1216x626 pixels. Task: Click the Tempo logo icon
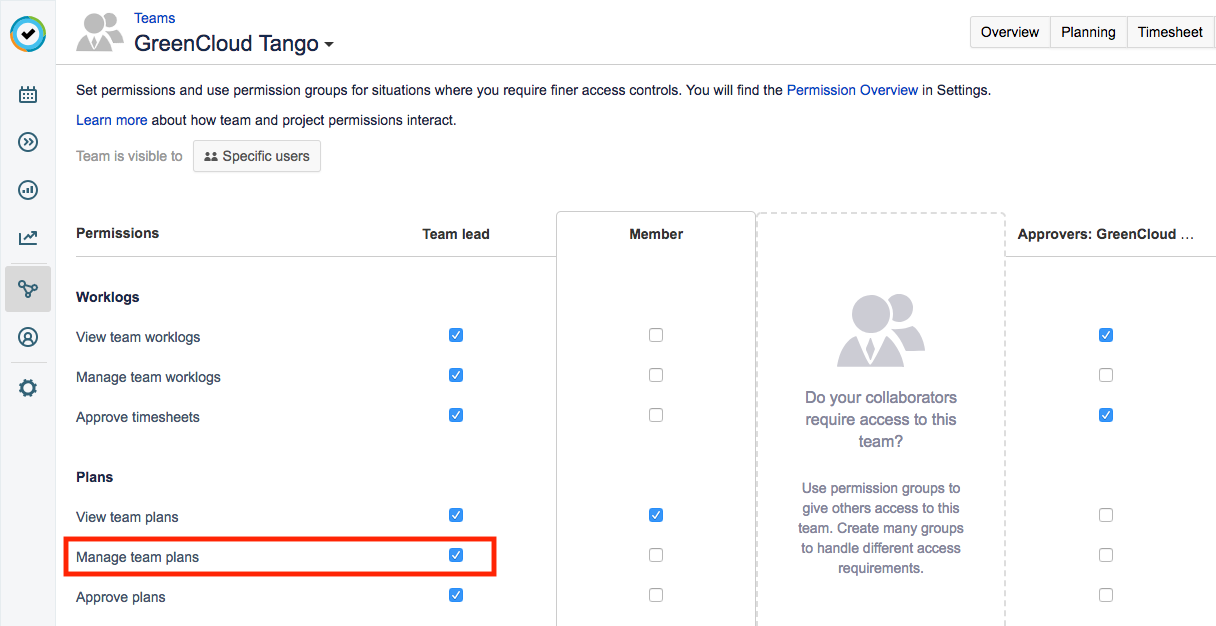[27, 34]
